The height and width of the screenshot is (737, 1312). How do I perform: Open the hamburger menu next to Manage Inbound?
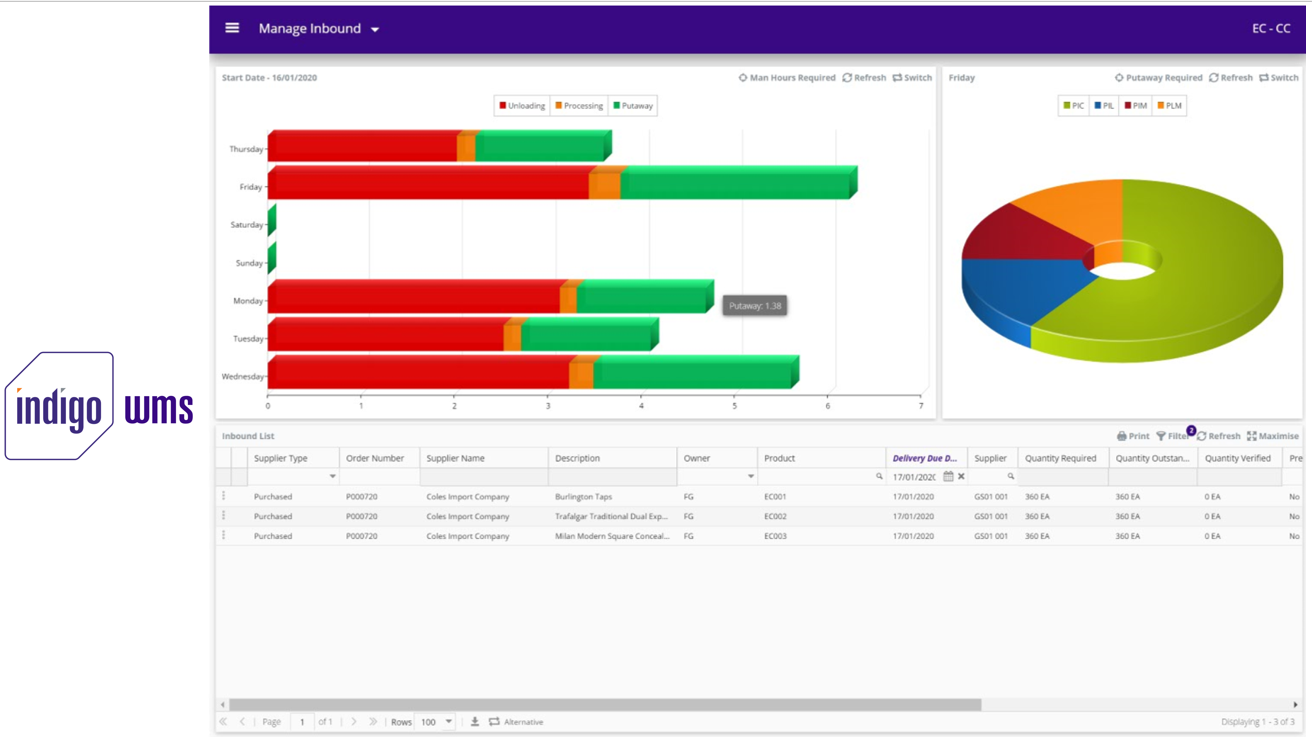(x=231, y=28)
